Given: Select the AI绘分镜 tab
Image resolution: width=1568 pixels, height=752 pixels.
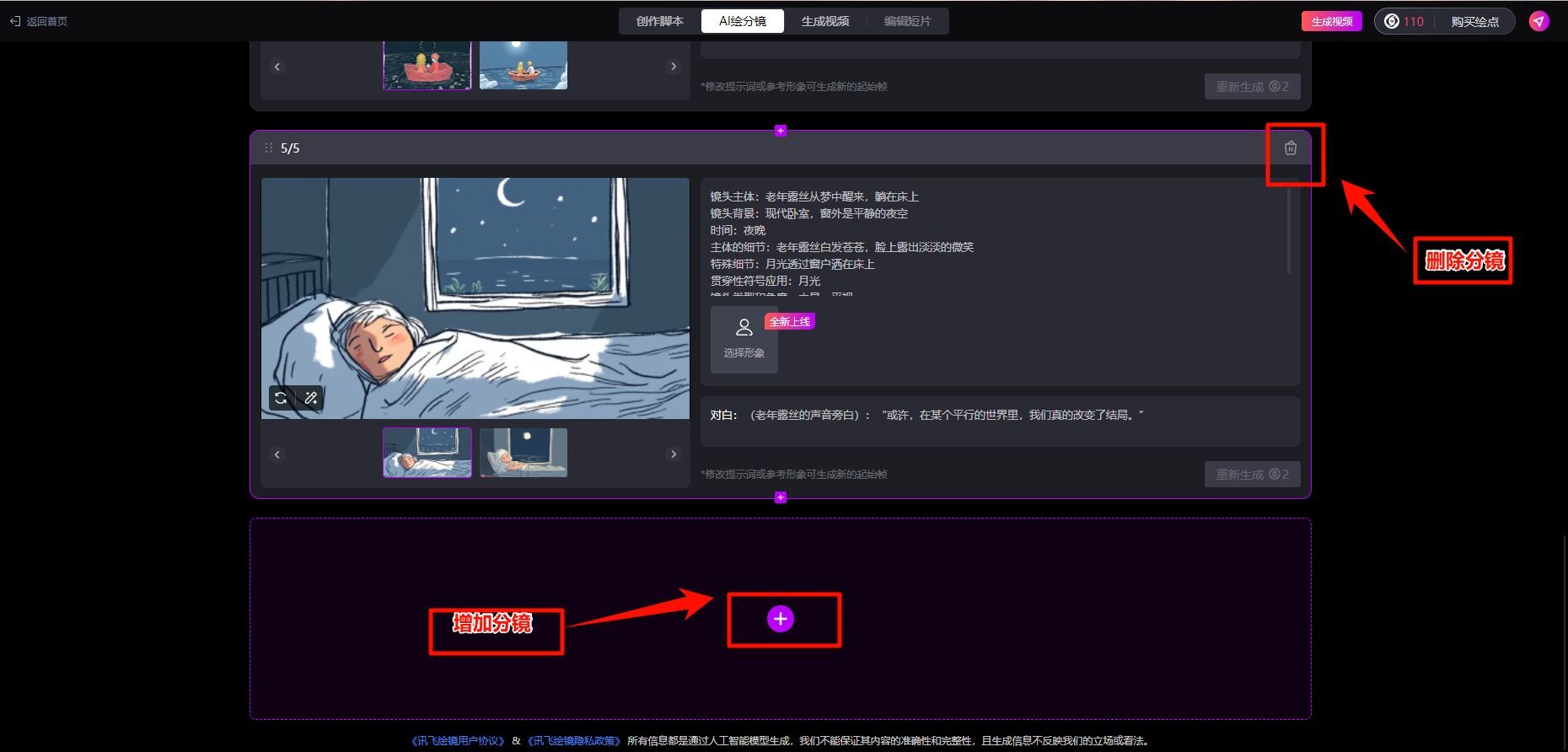Looking at the screenshot, I should [x=742, y=21].
